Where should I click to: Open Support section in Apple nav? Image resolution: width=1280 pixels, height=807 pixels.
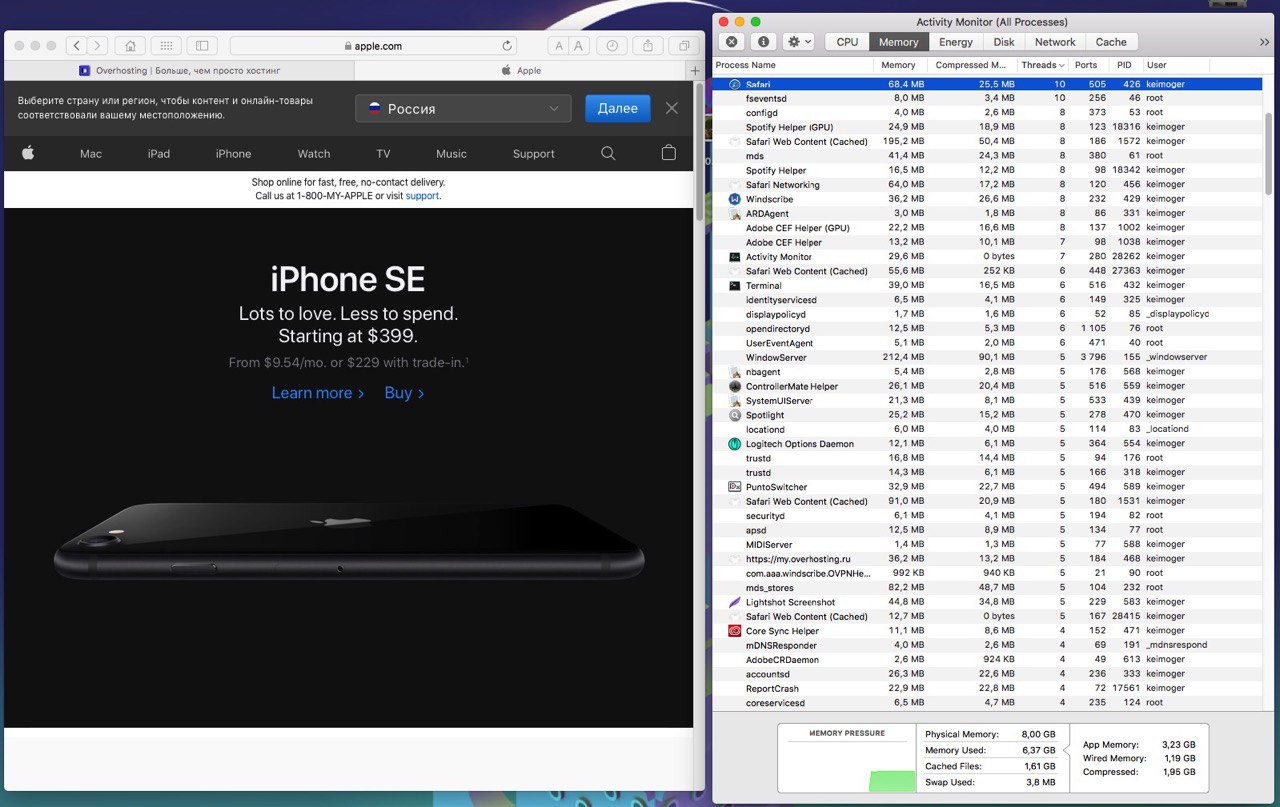(533, 154)
